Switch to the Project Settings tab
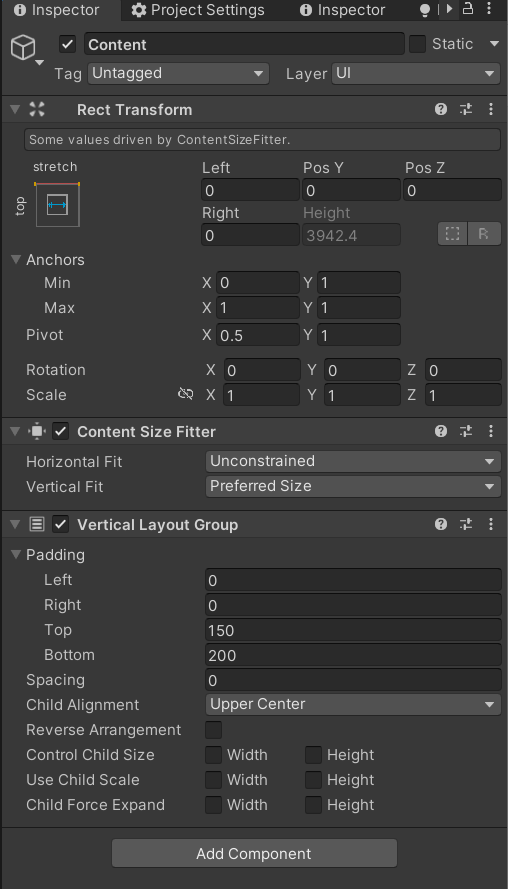 tap(198, 10)
